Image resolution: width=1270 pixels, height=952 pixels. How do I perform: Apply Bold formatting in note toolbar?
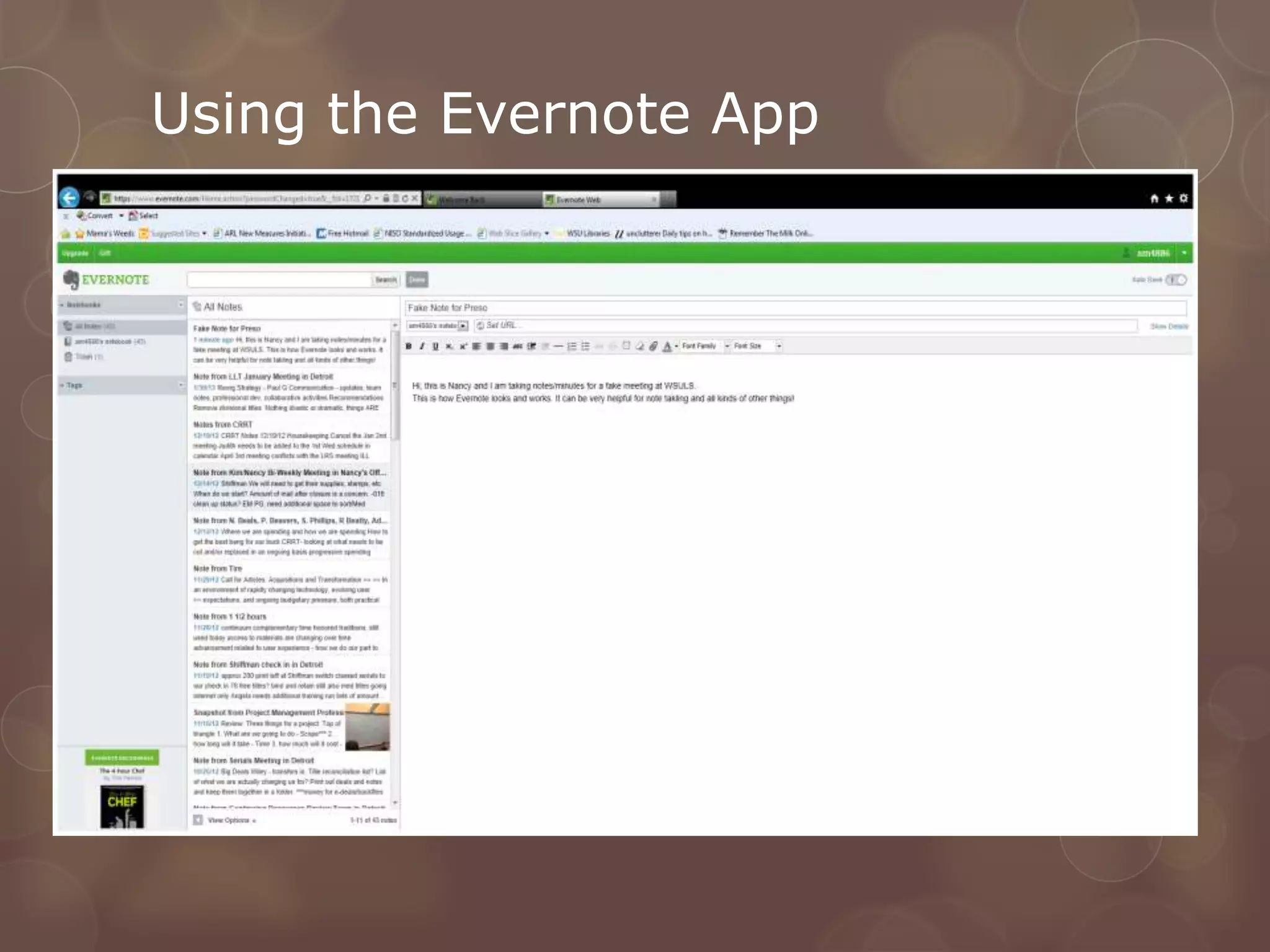[x=408, y=346]
